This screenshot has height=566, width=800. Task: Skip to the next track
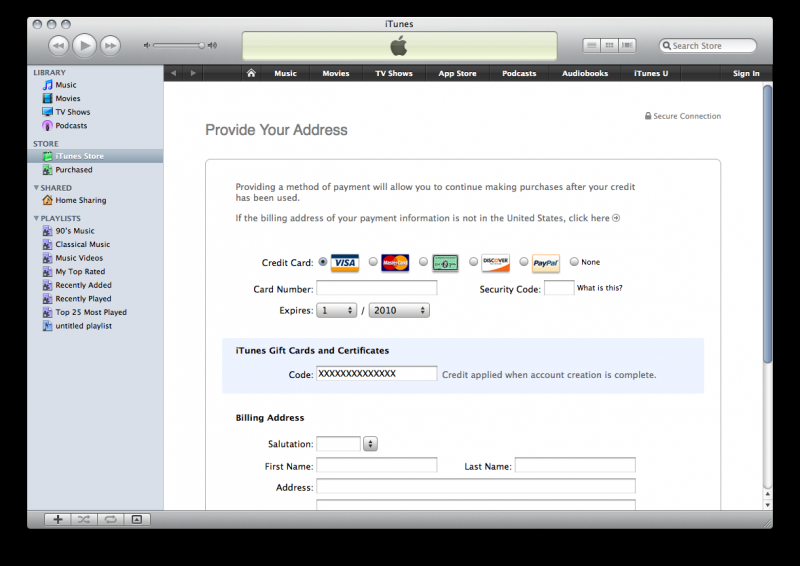pos(110,45)
